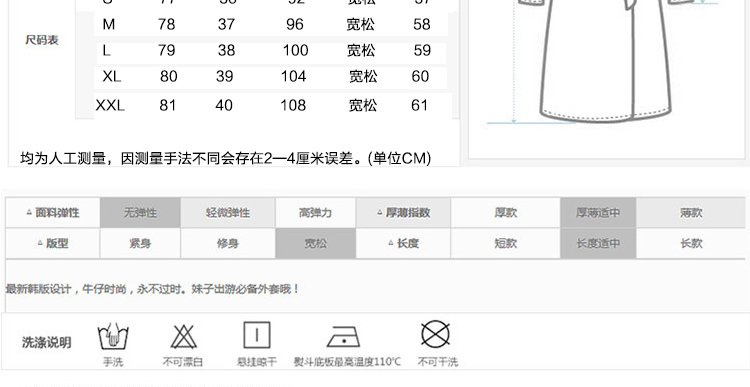Click the value 61 in the XXL row

pyautogui.click(x=419, y=105)
